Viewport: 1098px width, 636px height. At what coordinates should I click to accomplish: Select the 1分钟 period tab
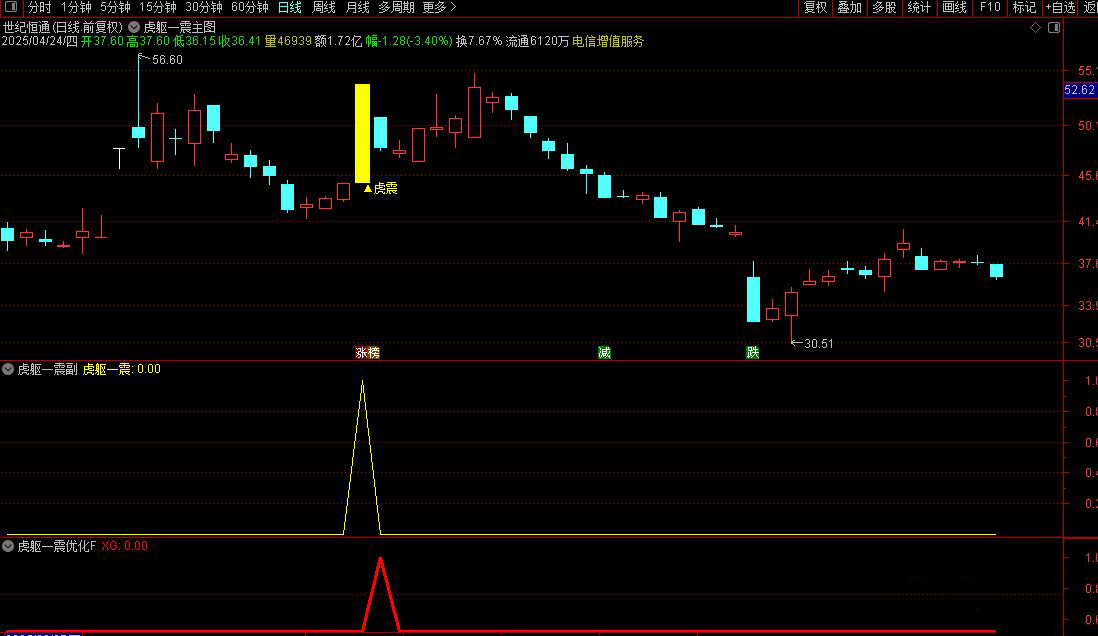76,7
